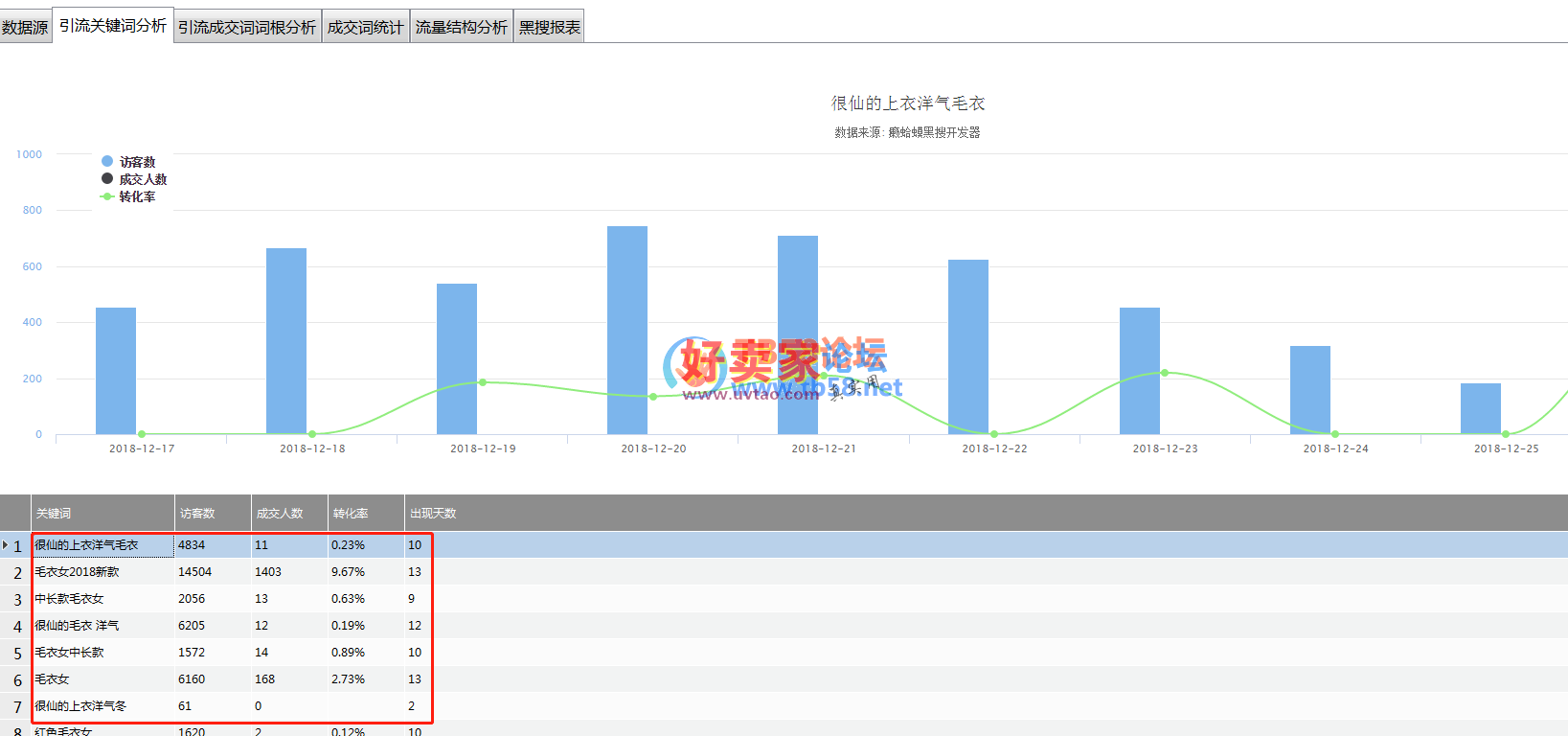The image size is (1568, 736).
Task: Click the 很仙的毛衣 洋气 keyword cell
Action: coord(78,626)
